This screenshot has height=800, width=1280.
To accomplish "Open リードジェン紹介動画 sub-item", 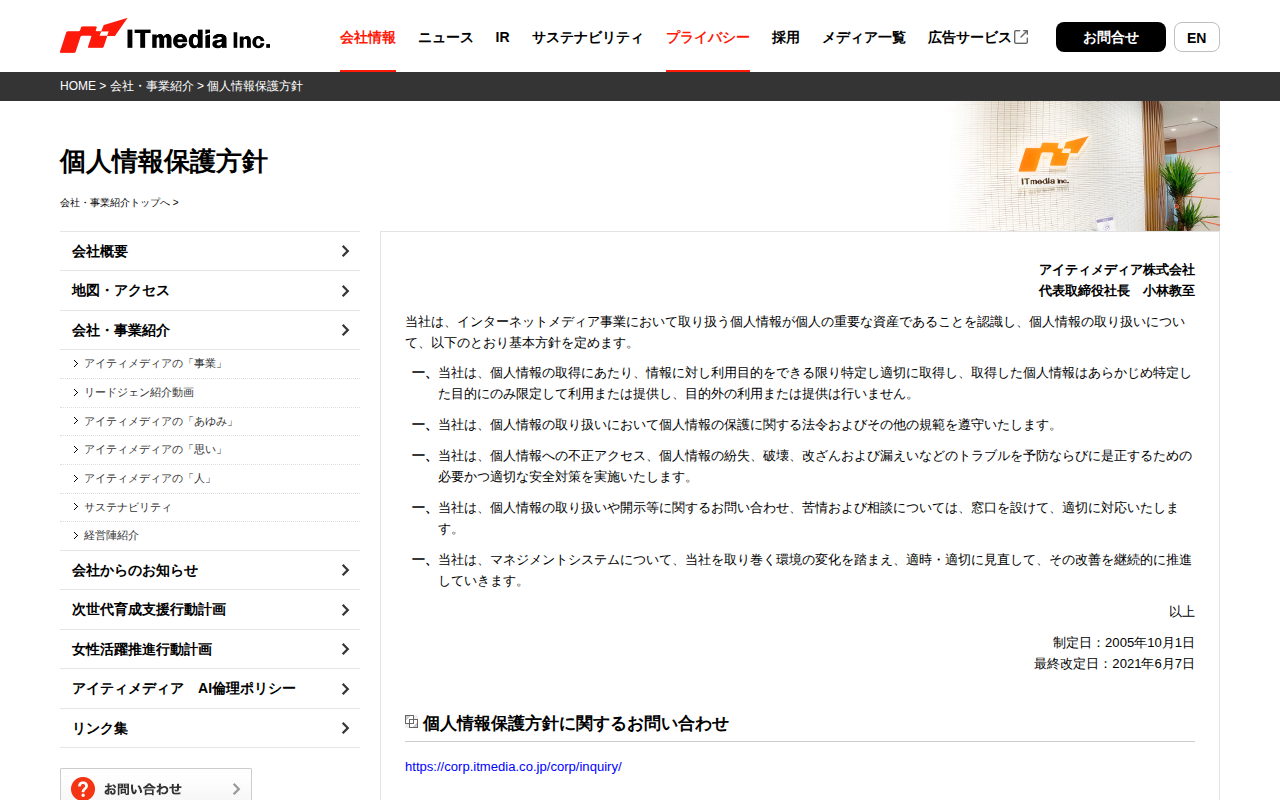I will (x=139, y=393).
